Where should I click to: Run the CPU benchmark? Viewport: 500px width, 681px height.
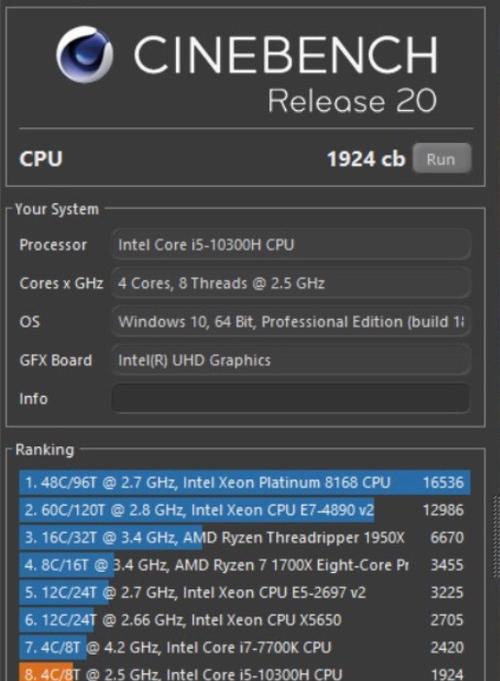click(x=441, y=159)
